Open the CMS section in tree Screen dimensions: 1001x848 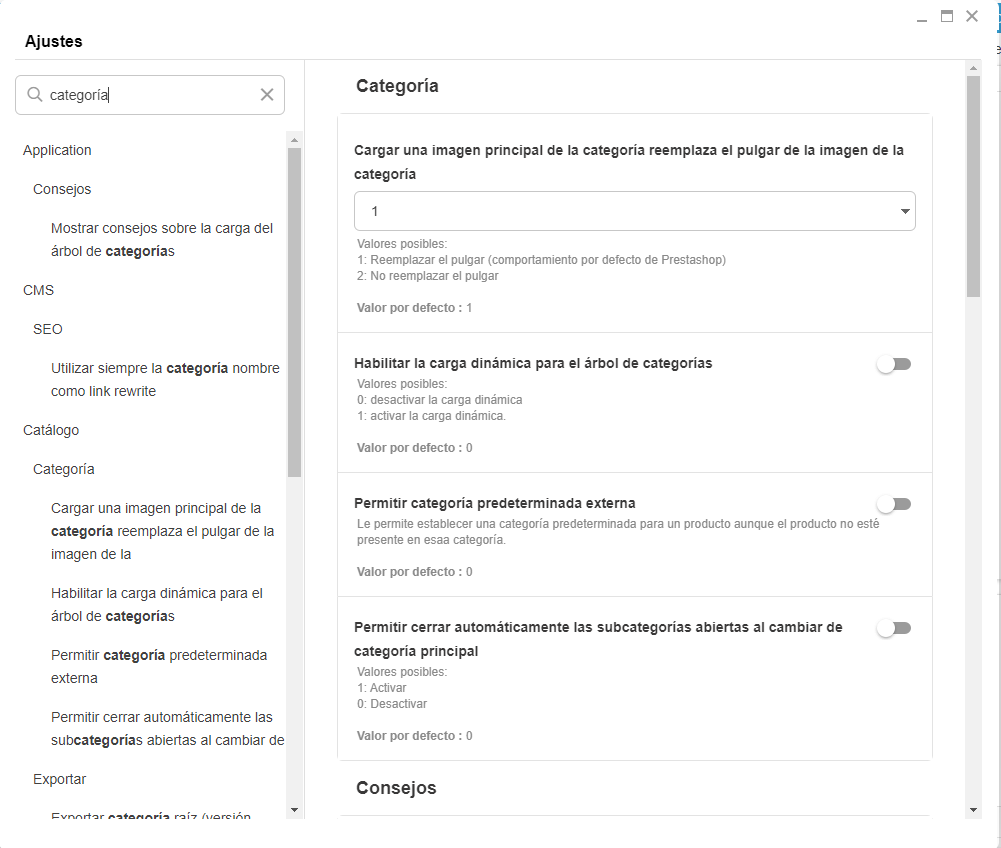[x=38, y=290]
